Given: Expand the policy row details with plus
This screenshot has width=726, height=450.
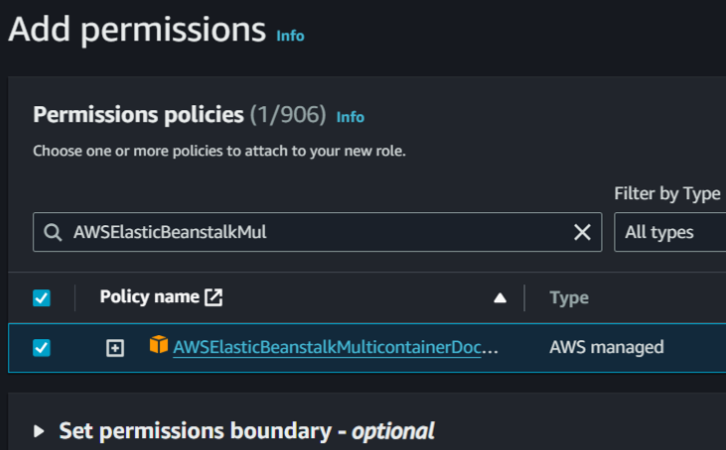Looking at the screenshot, I should tap(115, 347).
